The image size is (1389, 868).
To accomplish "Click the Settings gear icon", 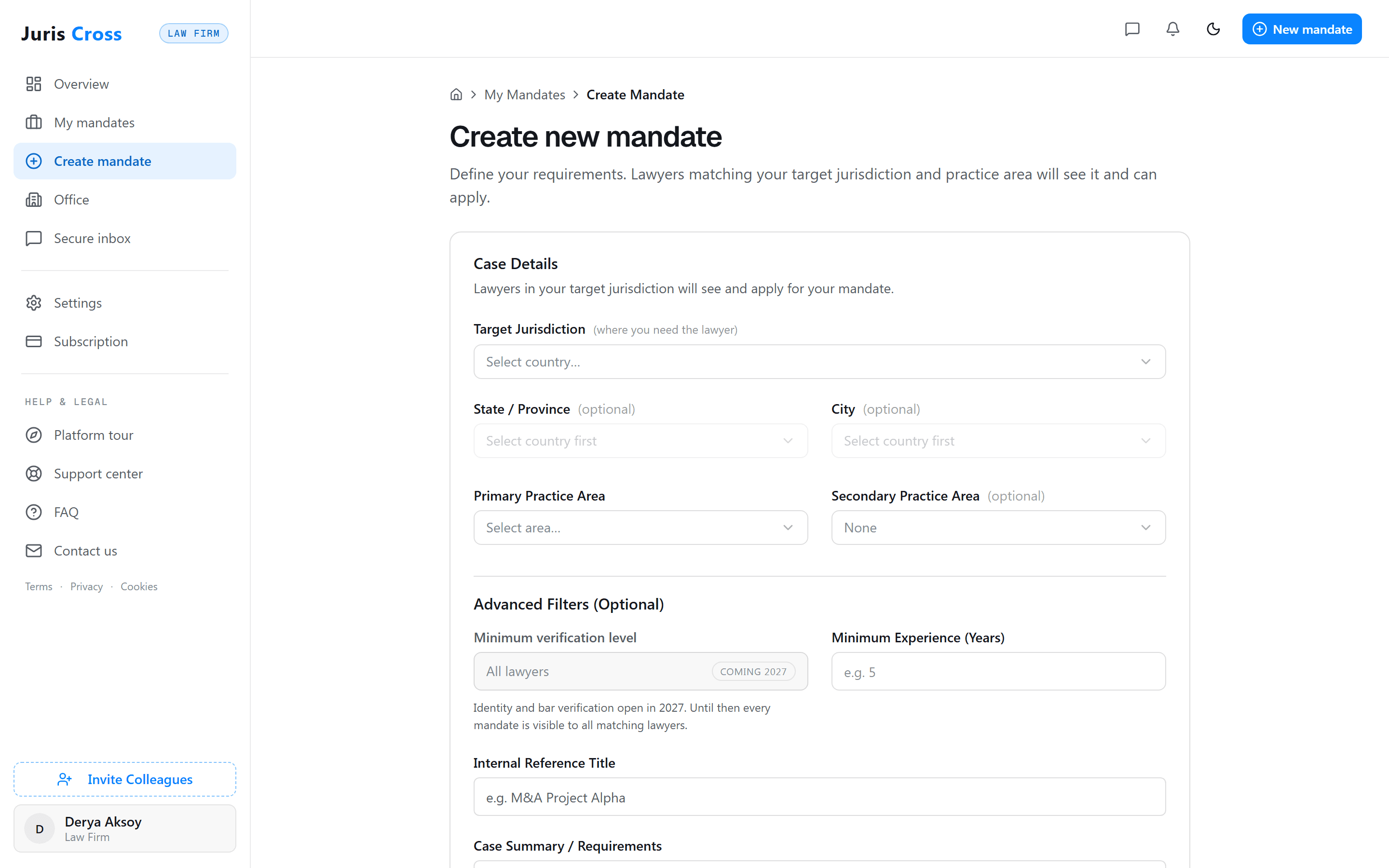I will 34,302.
